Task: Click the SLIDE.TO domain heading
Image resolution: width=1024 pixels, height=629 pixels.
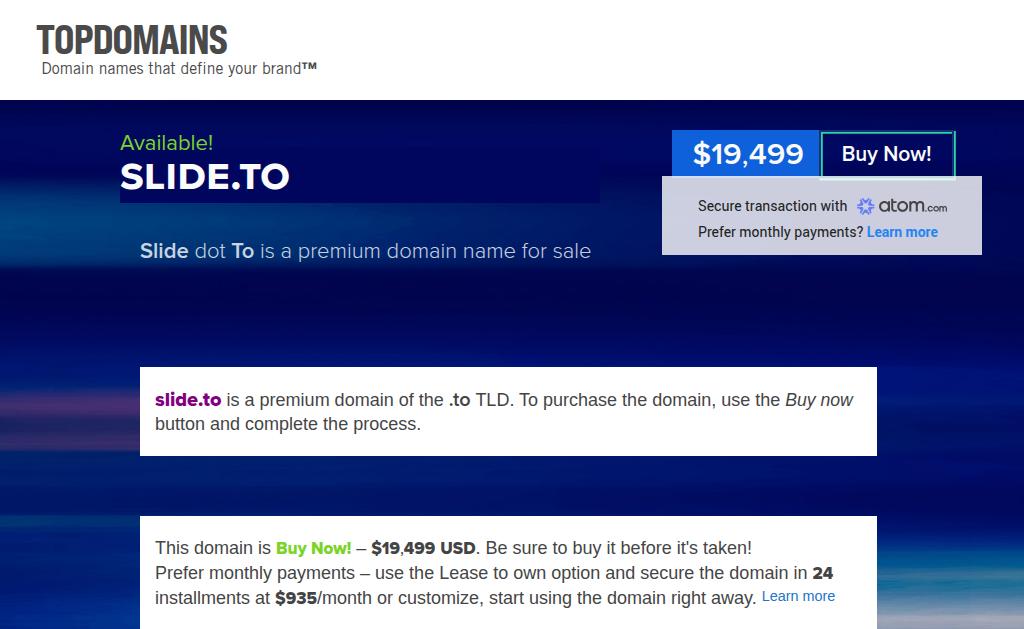Action: pos(205,178)
